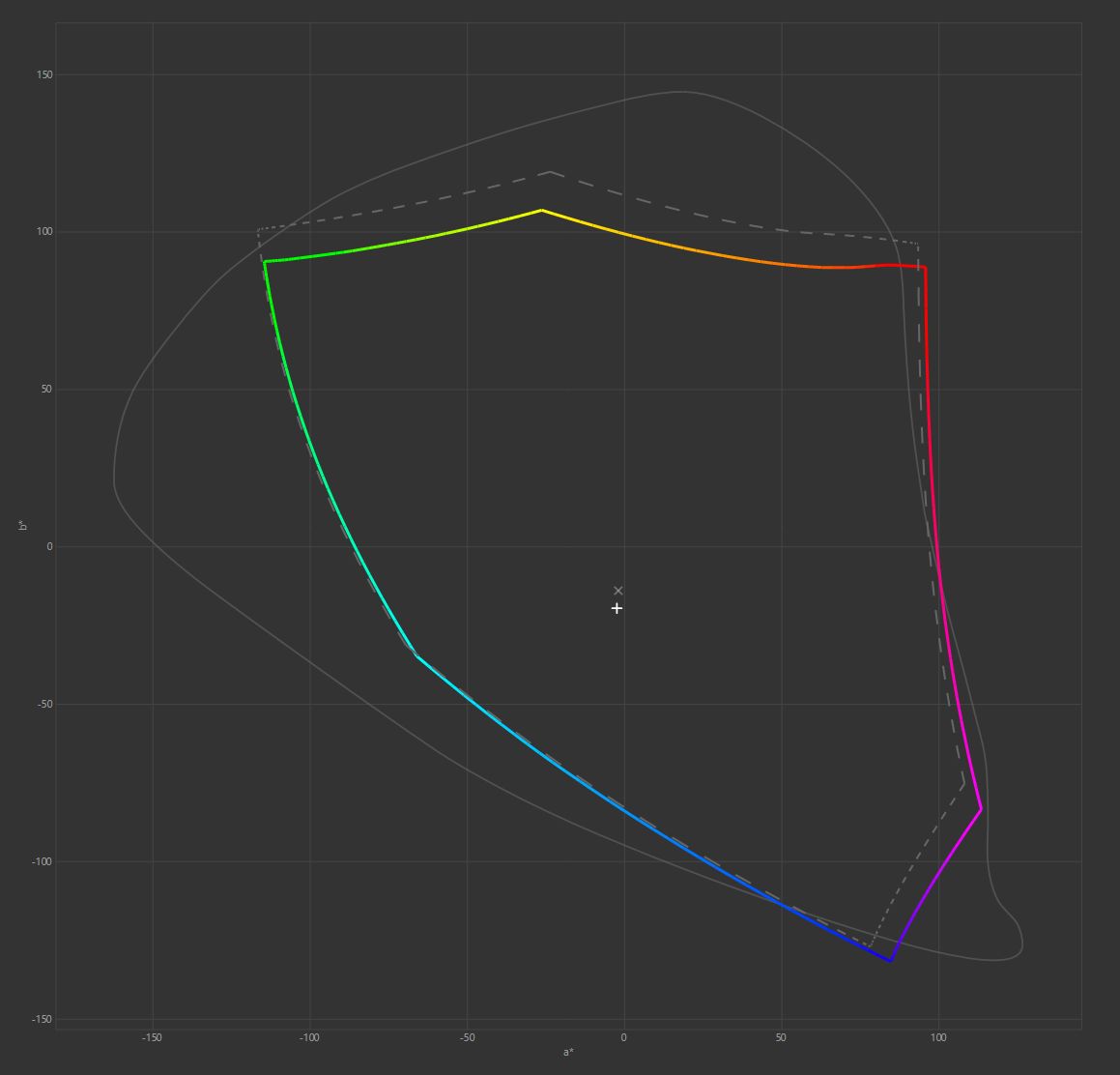Select the 50 tick on b* axis
Screen dimensions: 1120x1075
click(46, 389)
